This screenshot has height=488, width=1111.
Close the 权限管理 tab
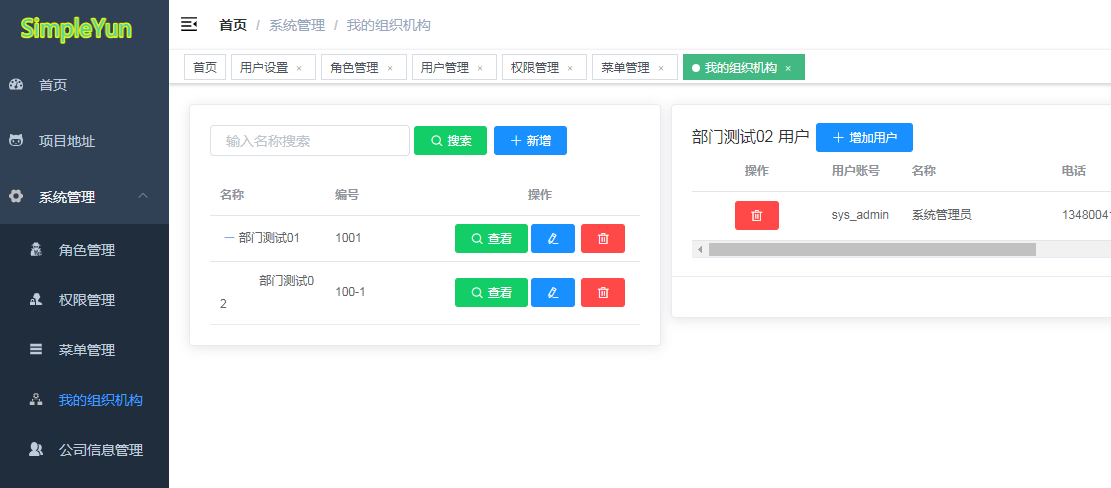pos(570,68)
